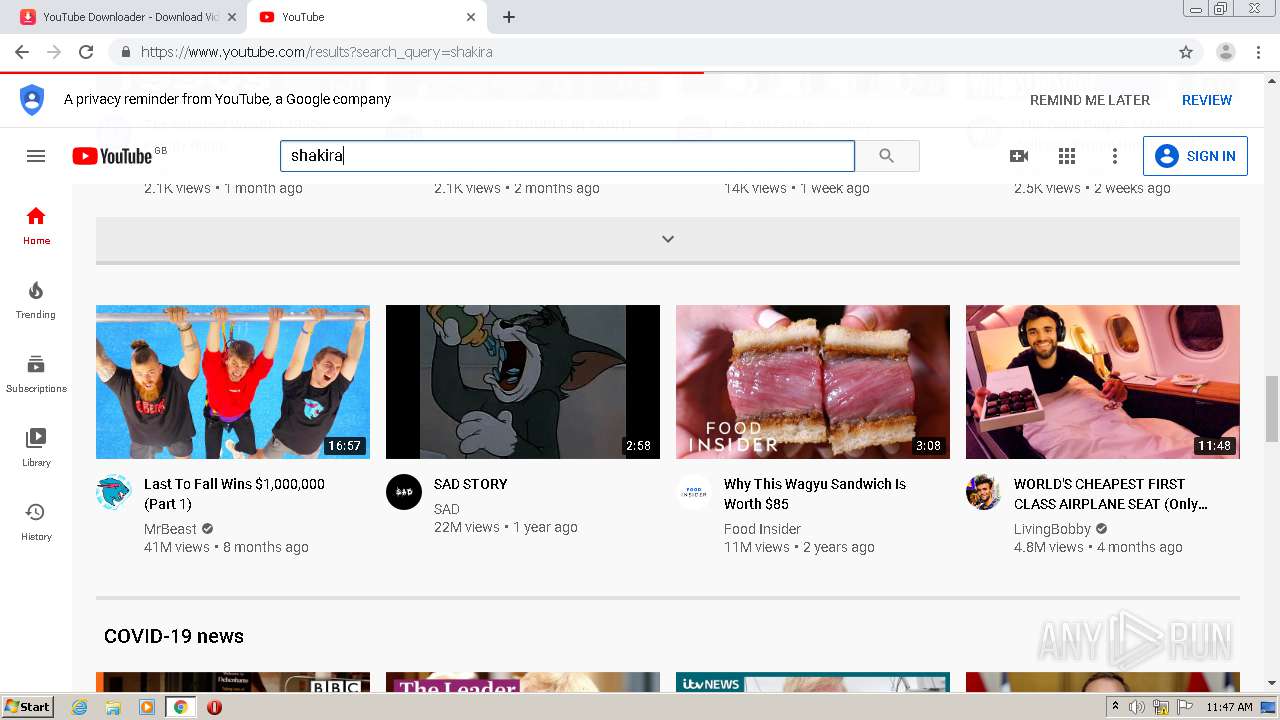Click the create video camera icon
Image resolution: width=1280 pixels, height=720 pixels.
[x=1019, y=156]
